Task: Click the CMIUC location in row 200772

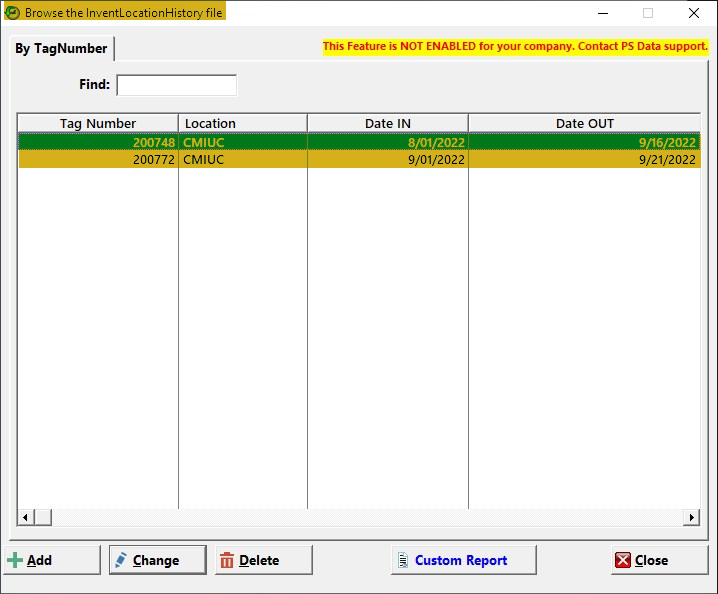Action: coord(243,159)
